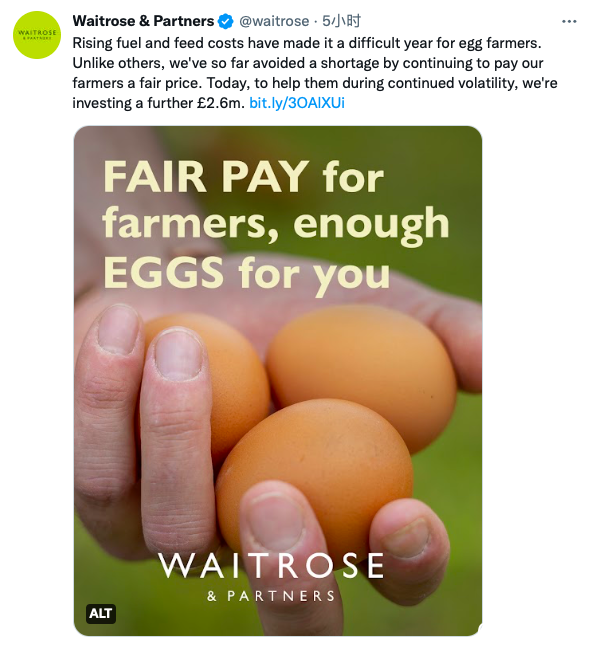
Task: Click the blue verified badge
Action: (x=225, y=21)
